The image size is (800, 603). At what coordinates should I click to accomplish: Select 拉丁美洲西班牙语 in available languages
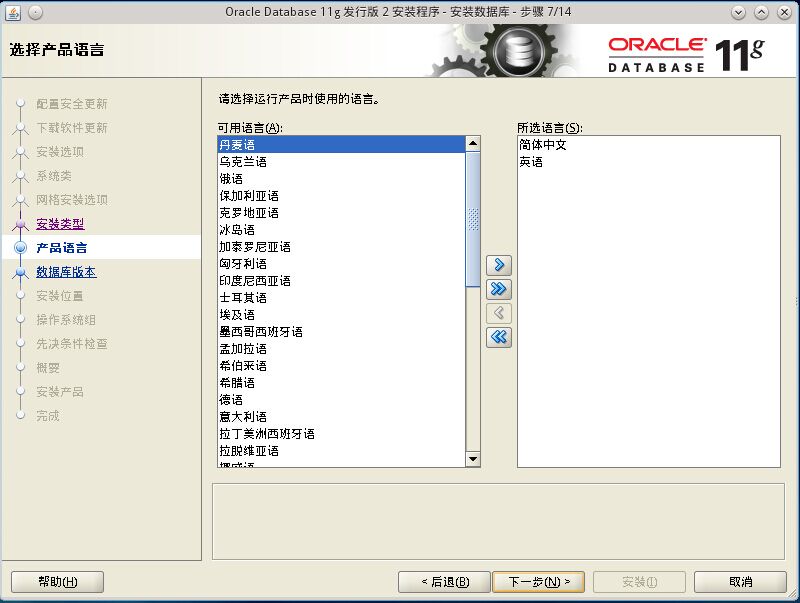point(341,434)
